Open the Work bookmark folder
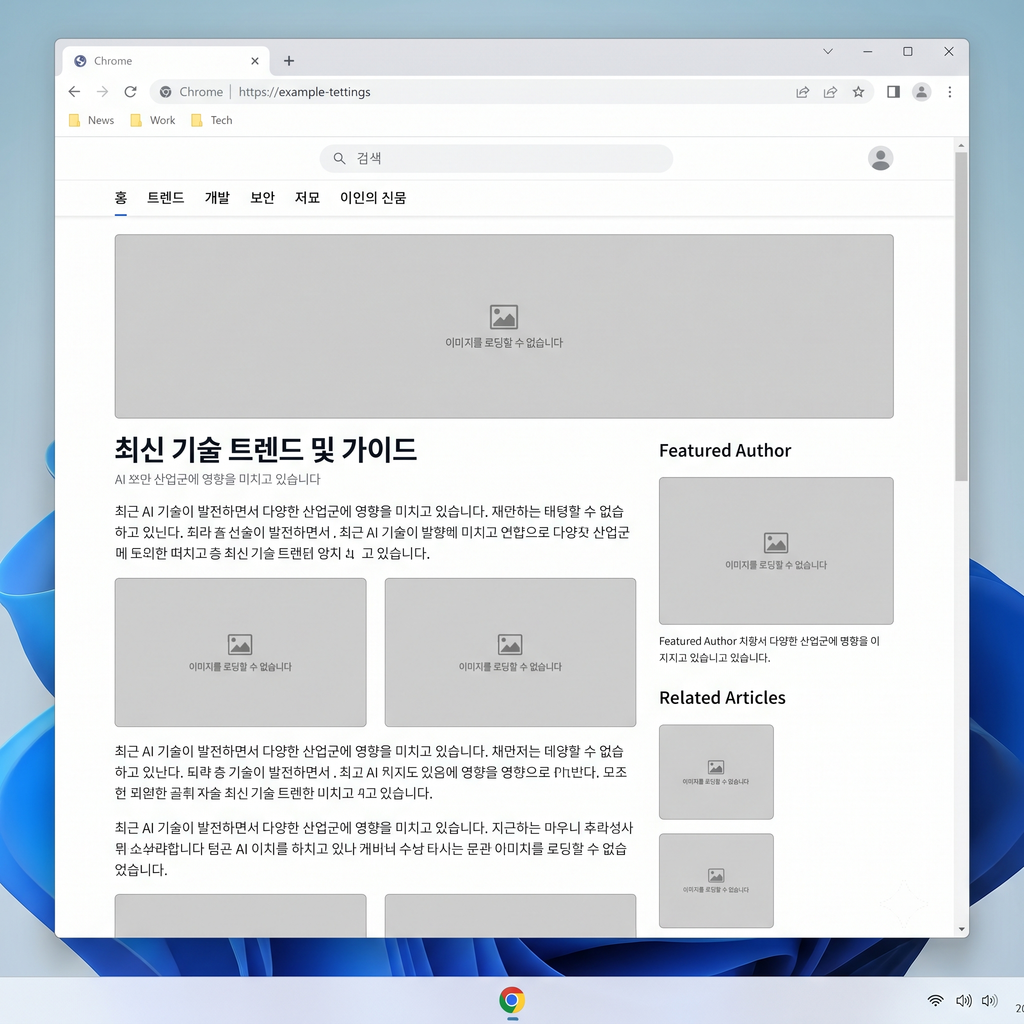Image resolution: width=1024 pixels, height=1024 pixels. point(153,120)
